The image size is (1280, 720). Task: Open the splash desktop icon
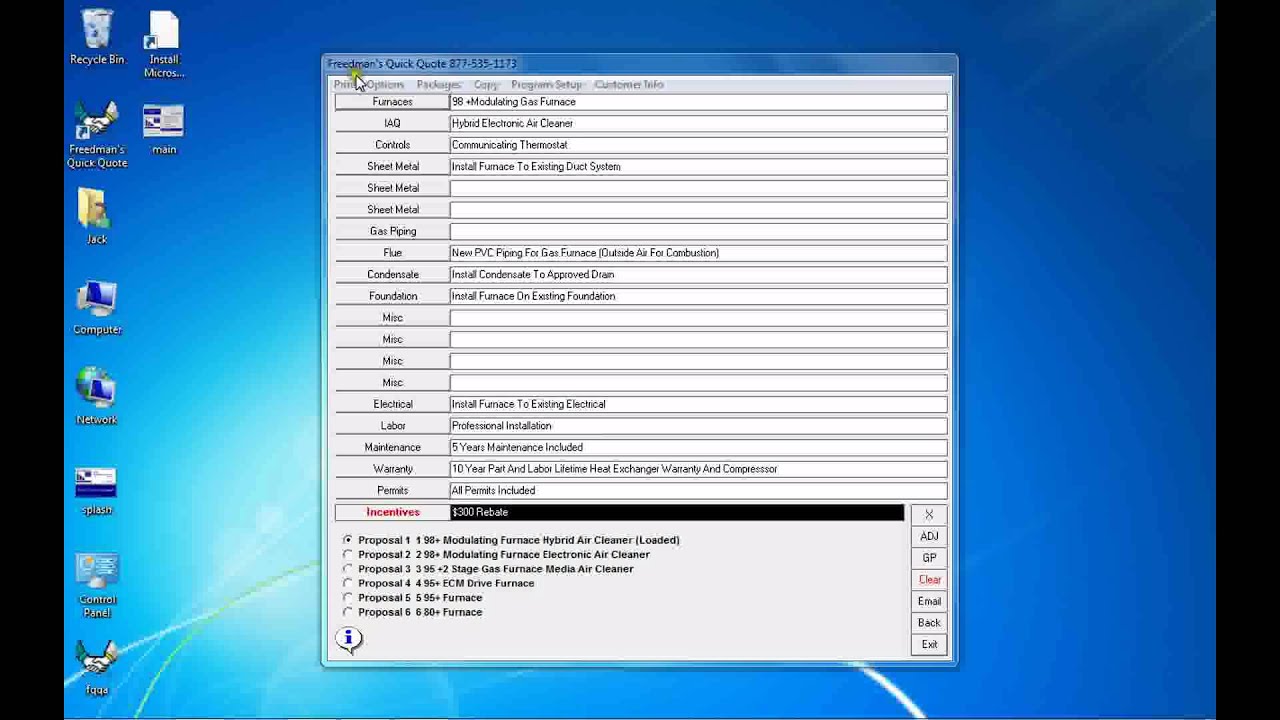(96, 492)
